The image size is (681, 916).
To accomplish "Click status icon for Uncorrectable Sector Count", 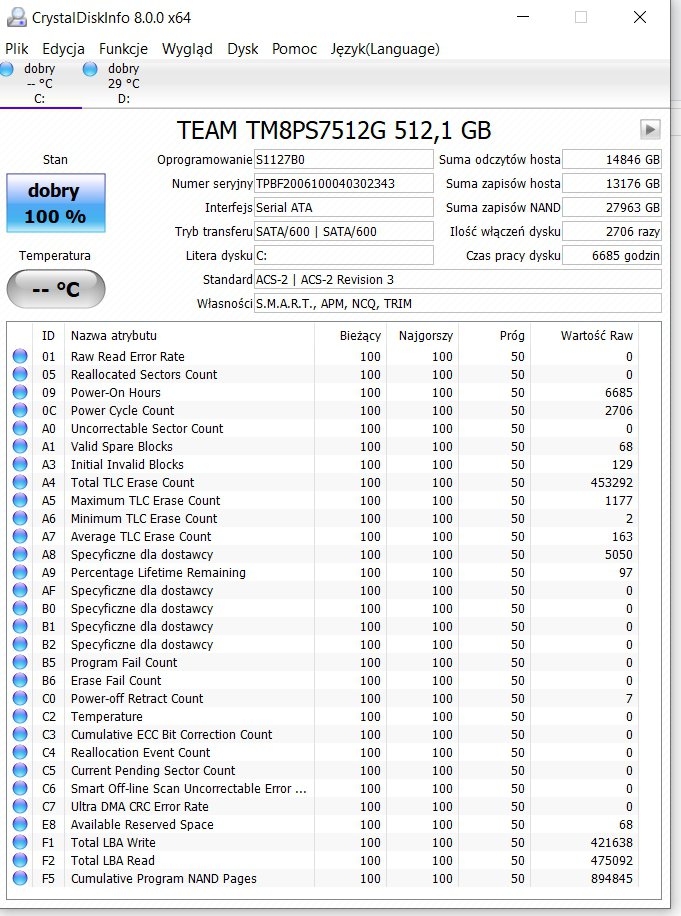I will point(20,428).
